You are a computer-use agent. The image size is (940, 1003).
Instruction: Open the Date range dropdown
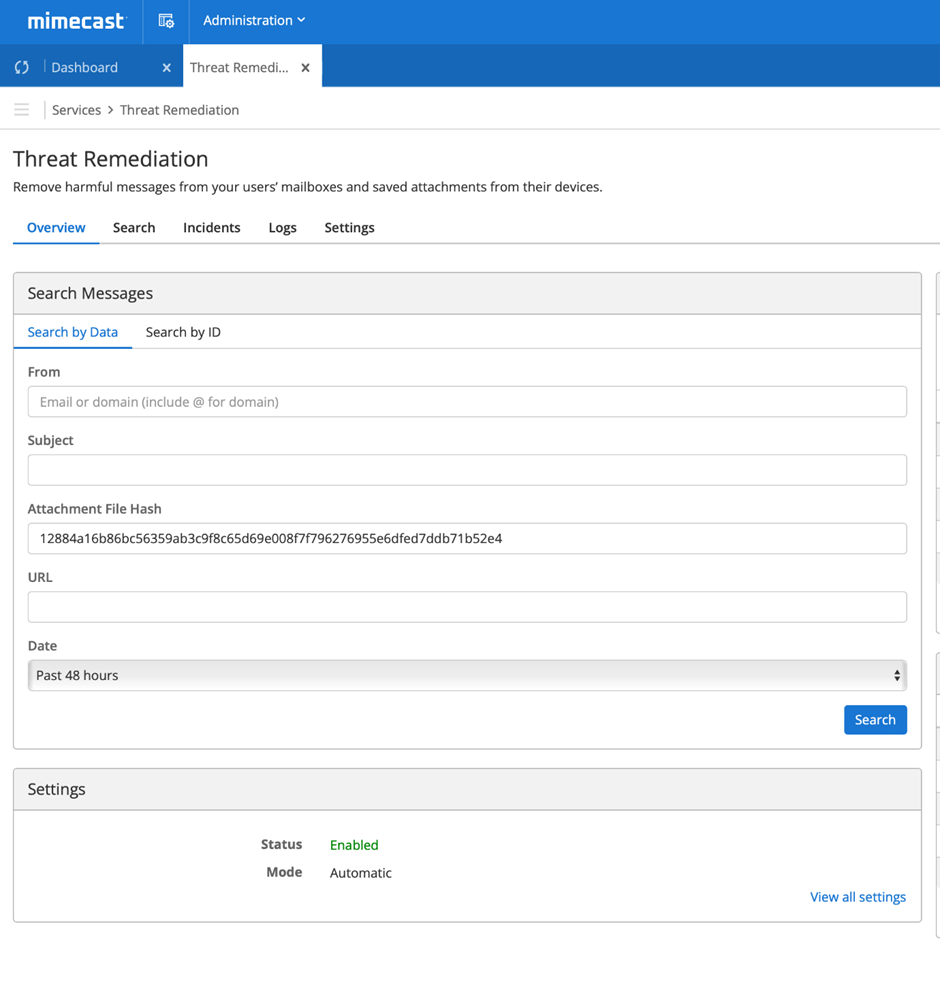coord(467,676)
